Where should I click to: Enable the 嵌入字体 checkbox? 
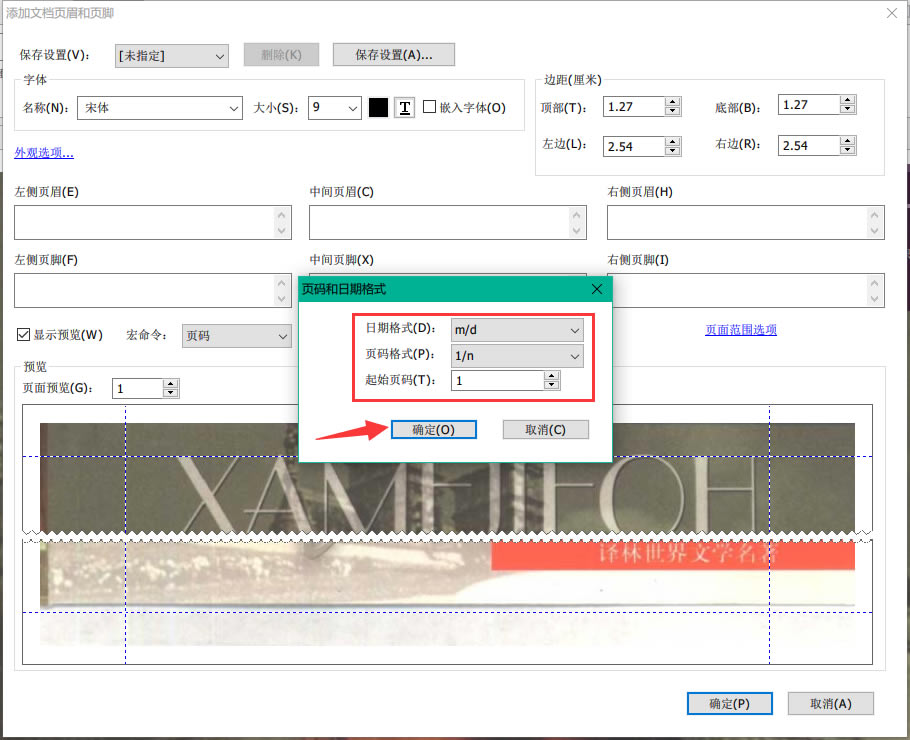429,107
